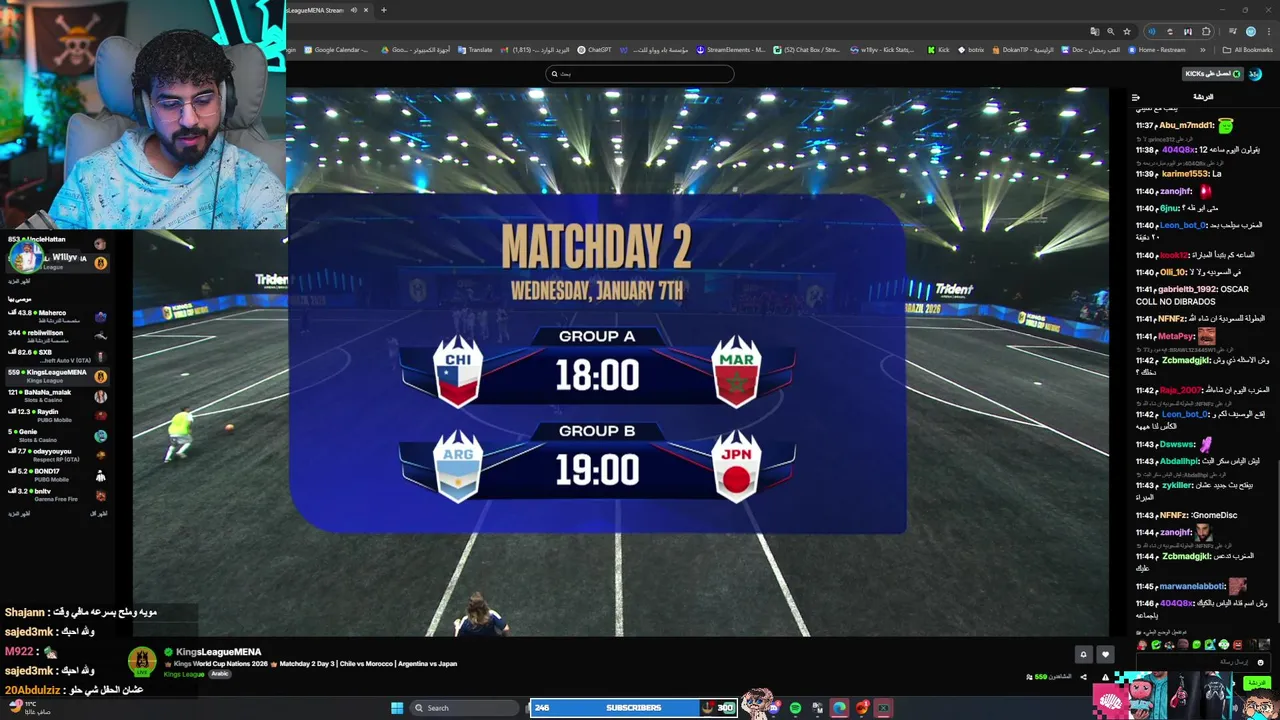This screenshot has width=1280, height=720.
Task: Bookmark this page with the star icon
Action: [1127, 31]
